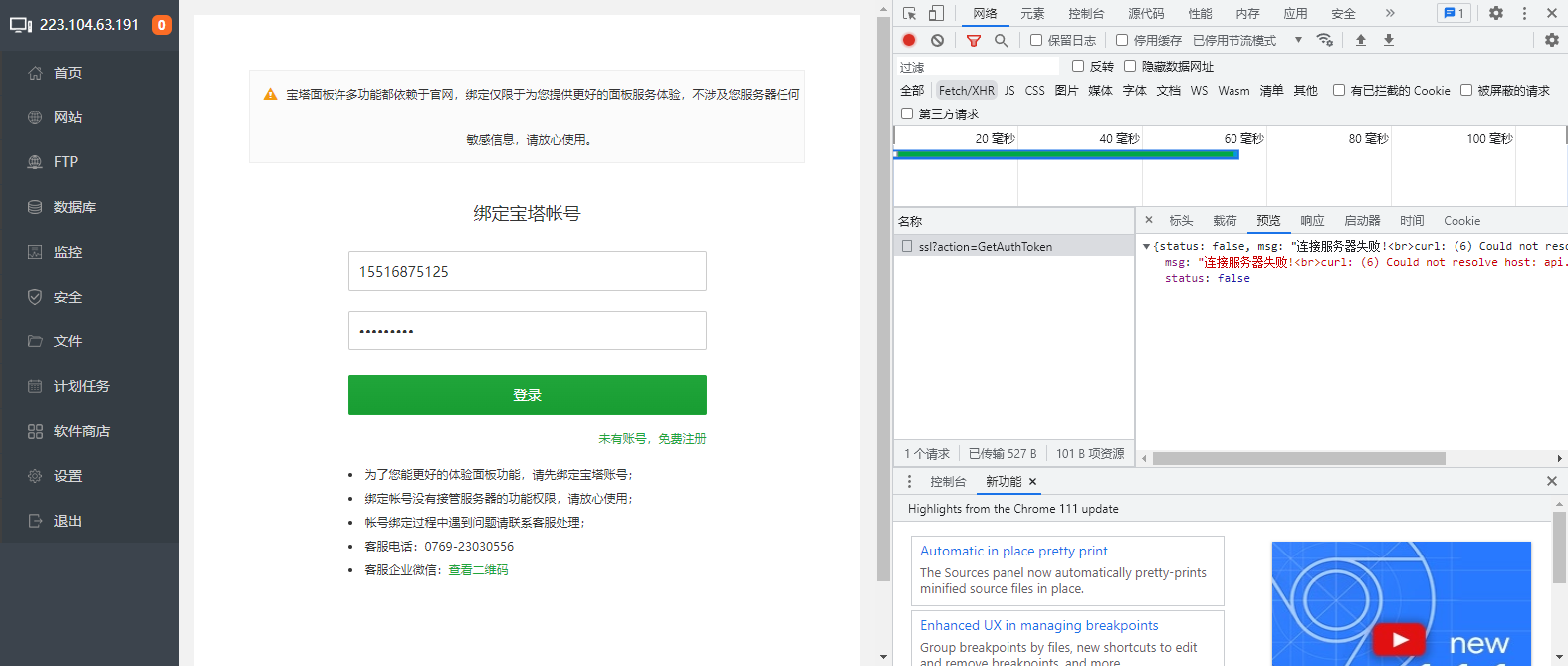Export HAR file with download arrow
The width and height of the screenshot is (1568, 666).
[x=1389, y=40]
